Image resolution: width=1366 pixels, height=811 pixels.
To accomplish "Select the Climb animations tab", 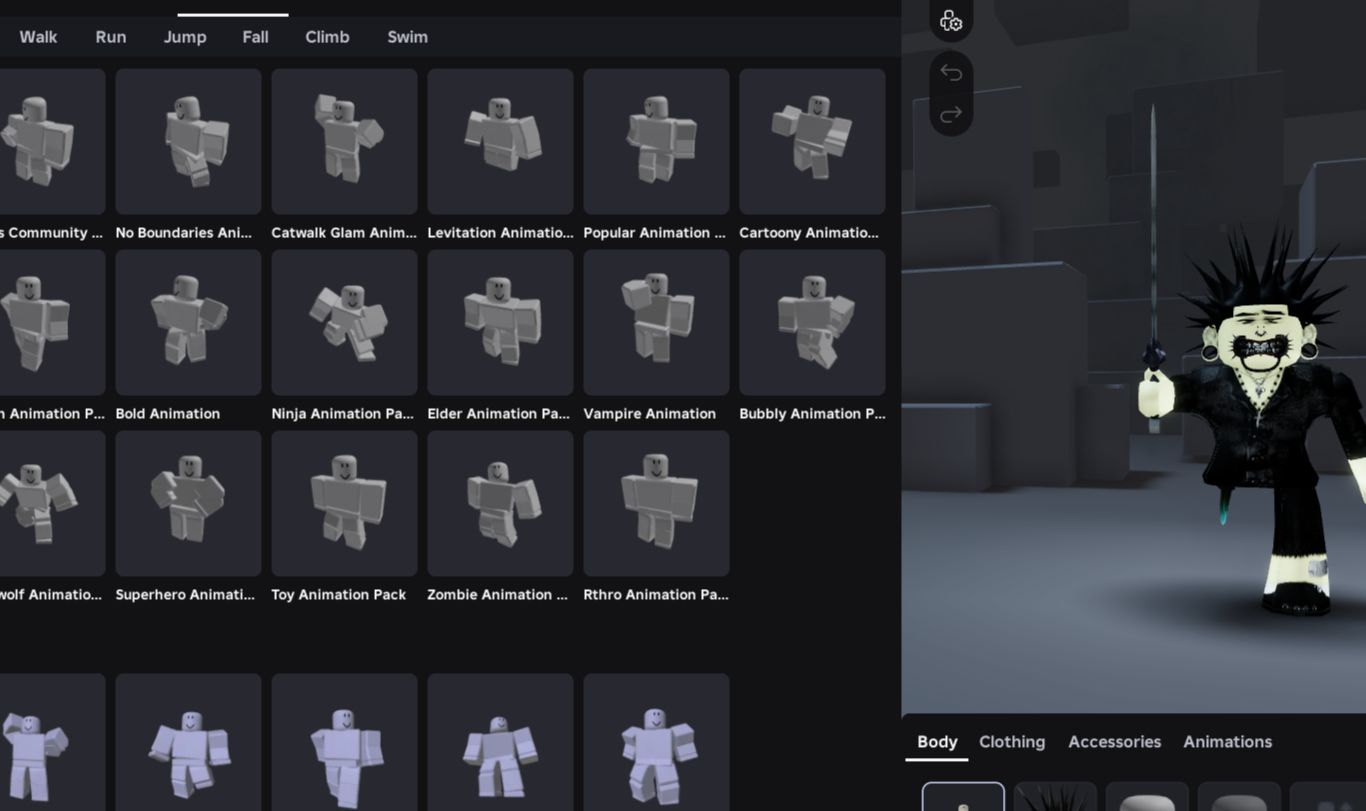I will click(327, 37).
